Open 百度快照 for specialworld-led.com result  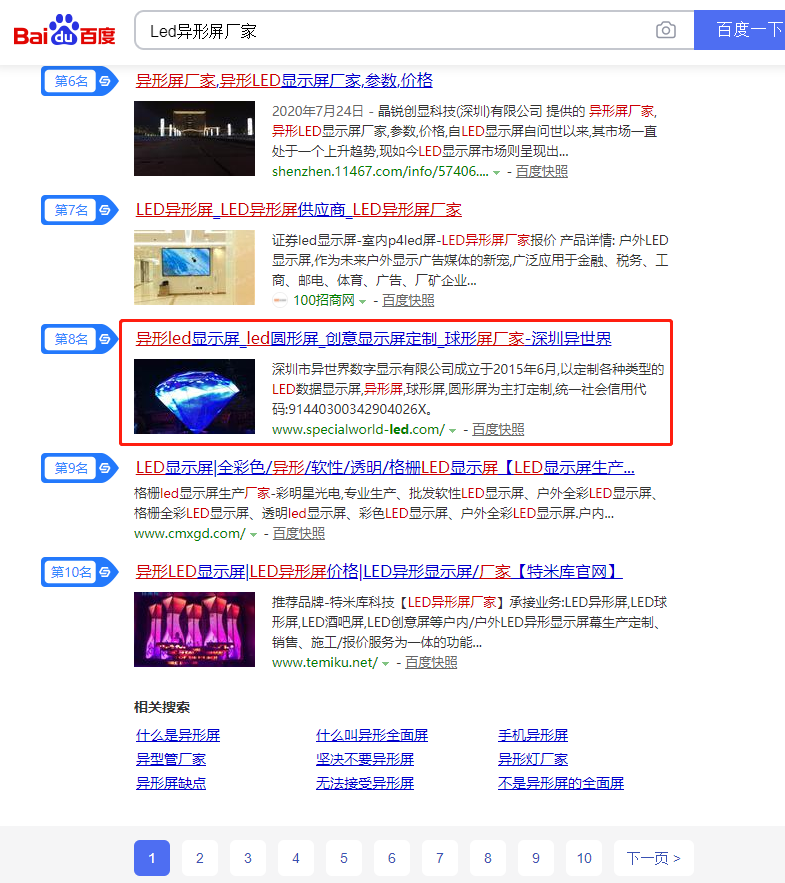tap(498, 429)
